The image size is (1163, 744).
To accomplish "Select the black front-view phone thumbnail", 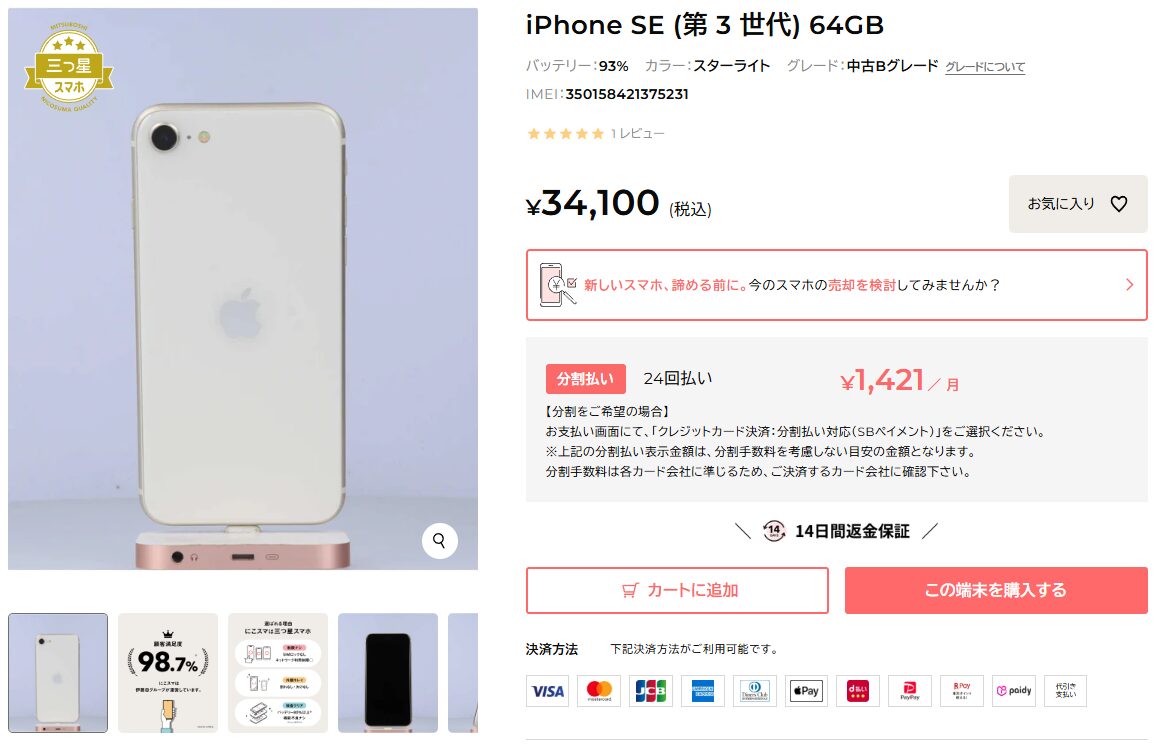I will coord(387,673).
